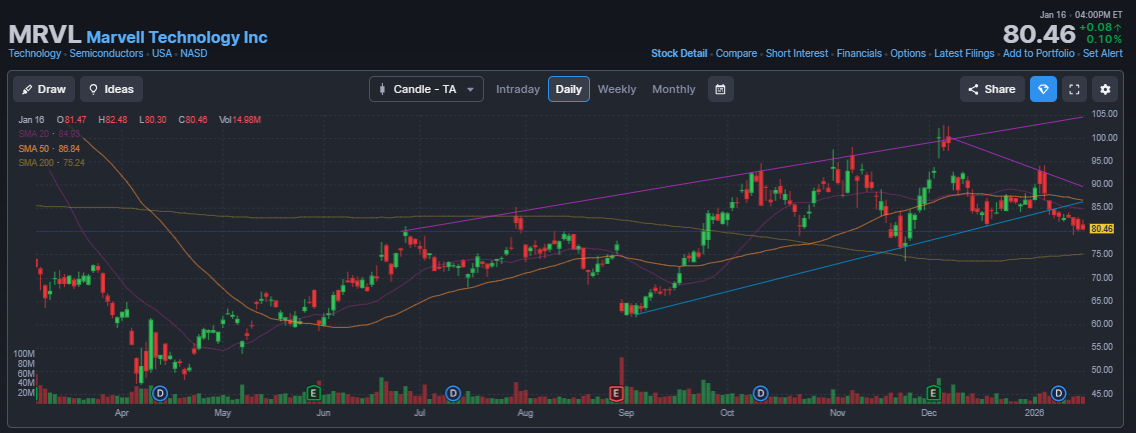Click Set Alert

[1103, 54]
